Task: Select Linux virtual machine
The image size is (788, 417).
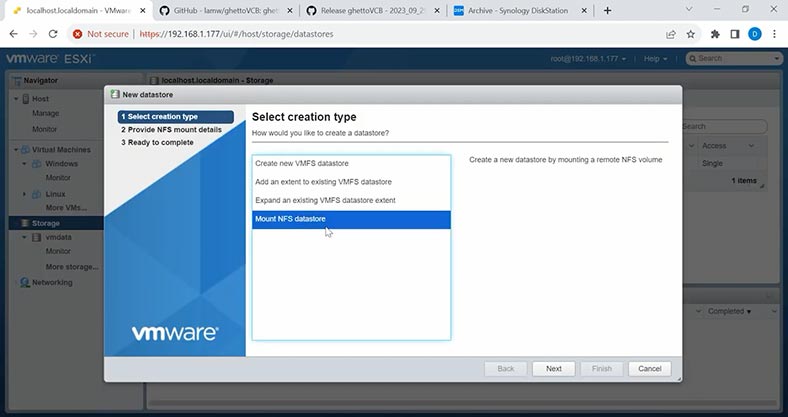Action: click(x=55, y=194)
